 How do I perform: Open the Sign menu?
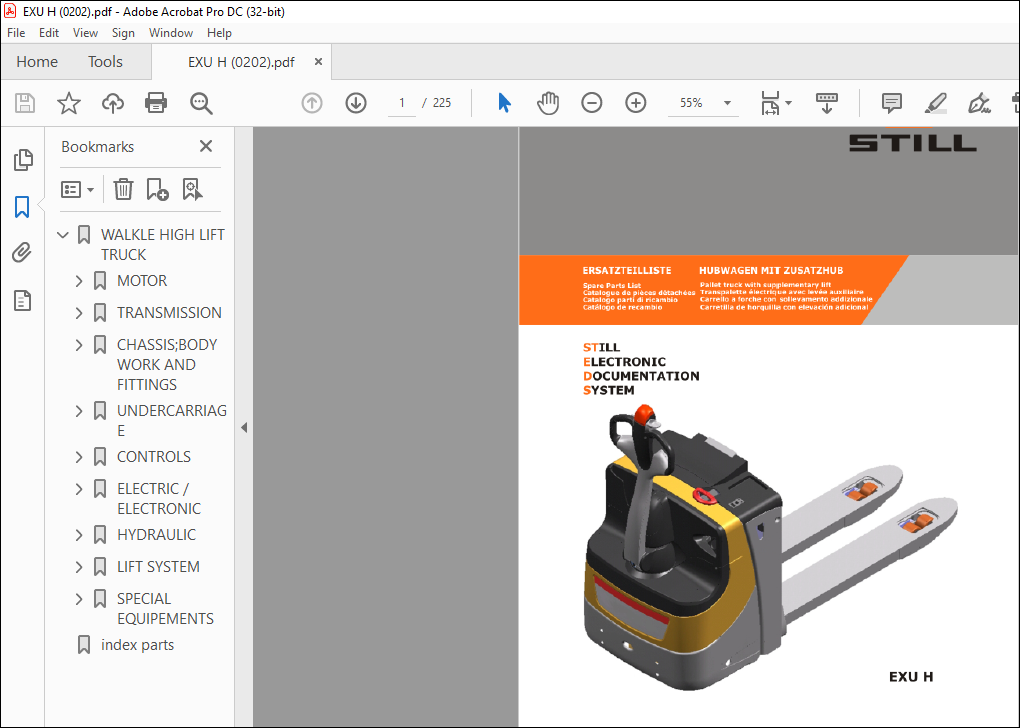click(x=123, y=33)
